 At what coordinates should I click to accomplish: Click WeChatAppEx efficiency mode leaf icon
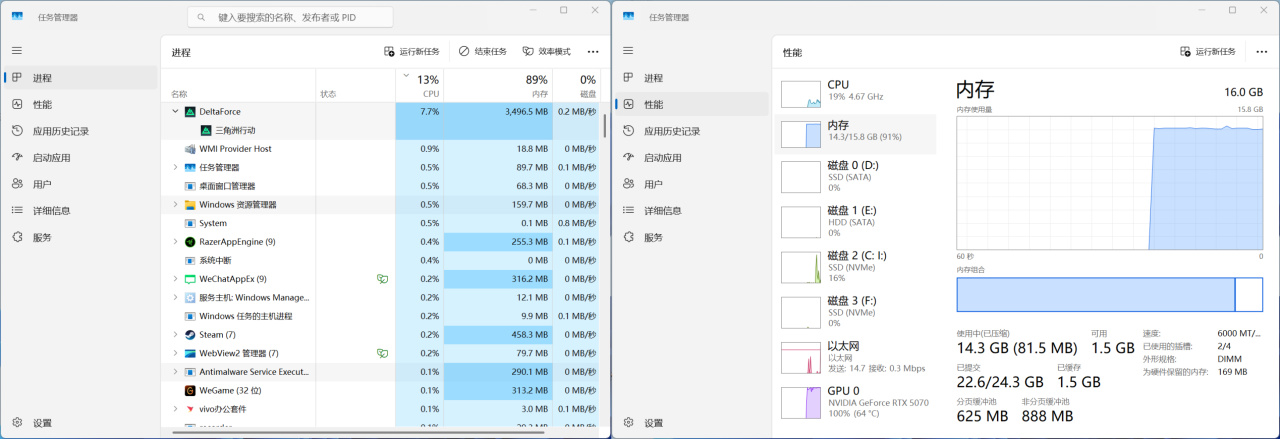click(382, 279)
